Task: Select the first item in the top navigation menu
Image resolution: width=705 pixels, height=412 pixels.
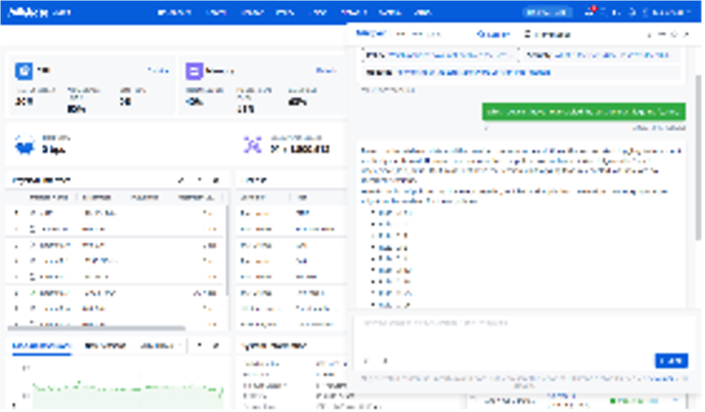Action: point(174,12)
